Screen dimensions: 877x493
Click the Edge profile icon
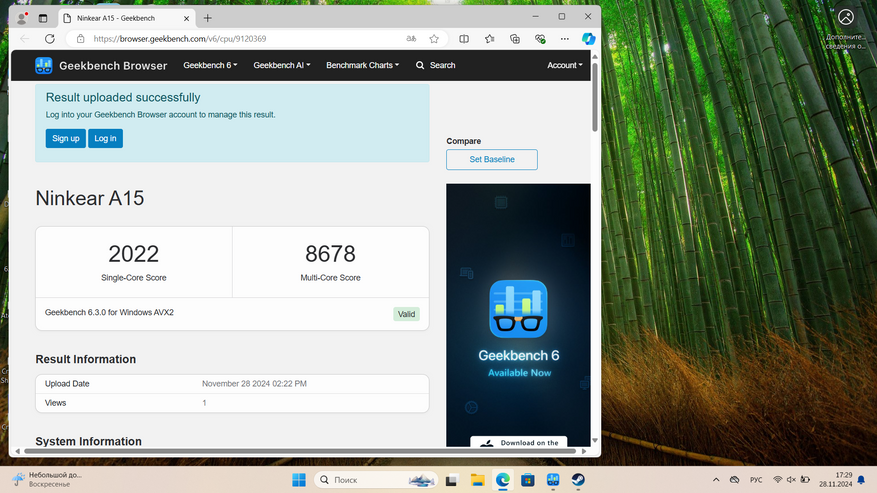22,18
